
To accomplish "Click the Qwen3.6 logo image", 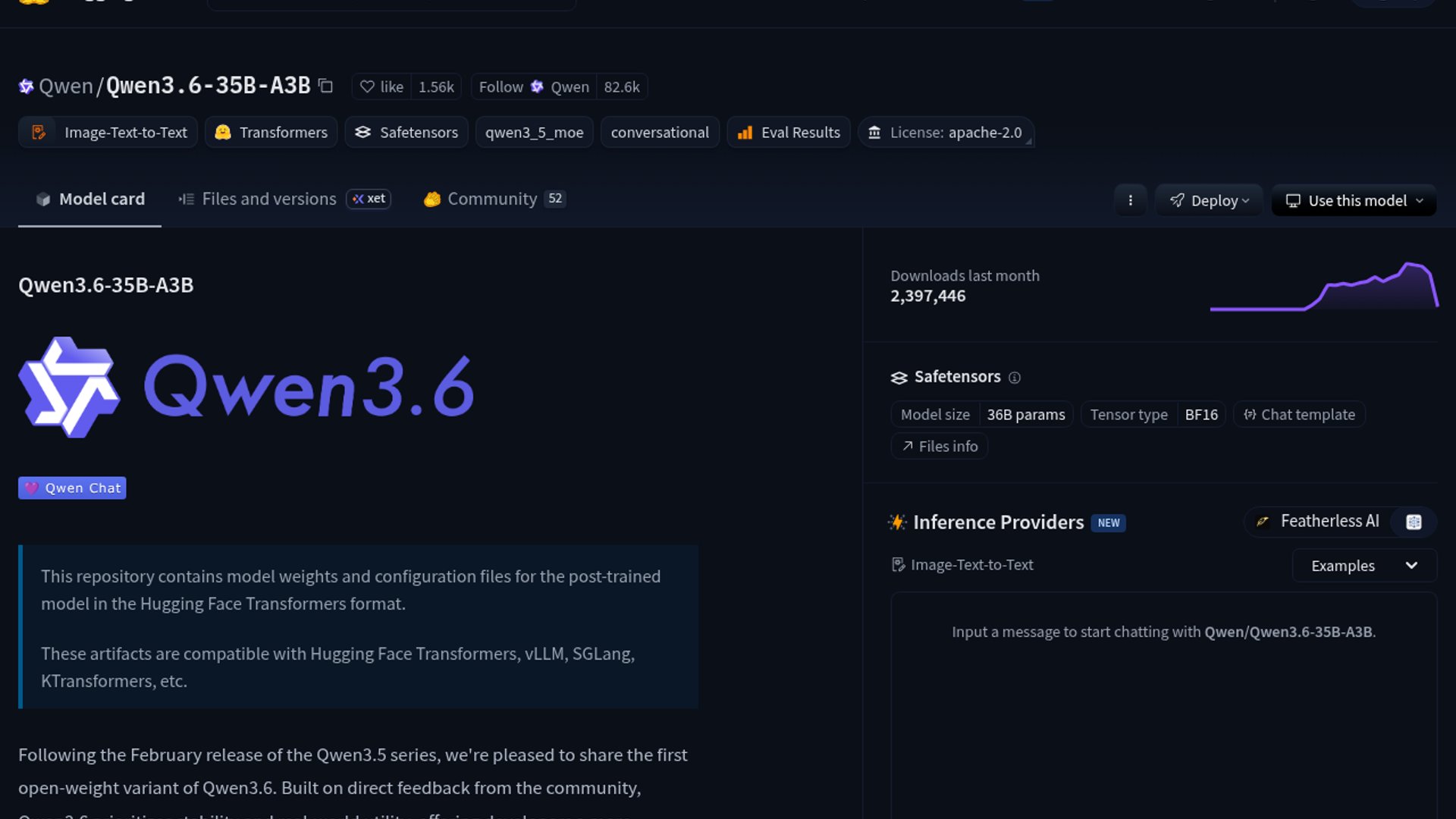I will pyautogui.click(x=246, y=387).
